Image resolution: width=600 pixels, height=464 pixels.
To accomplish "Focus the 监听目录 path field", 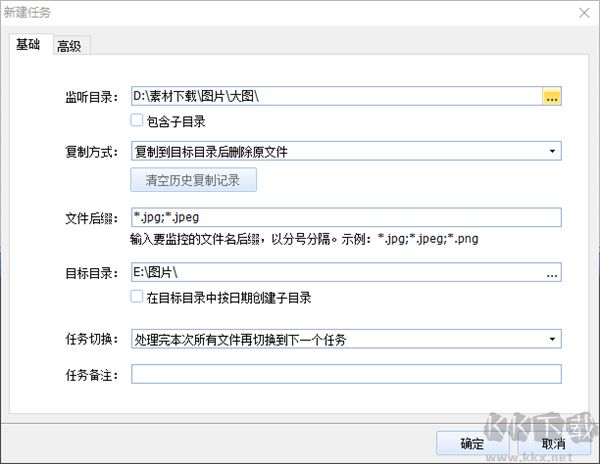I will point(337,96).
